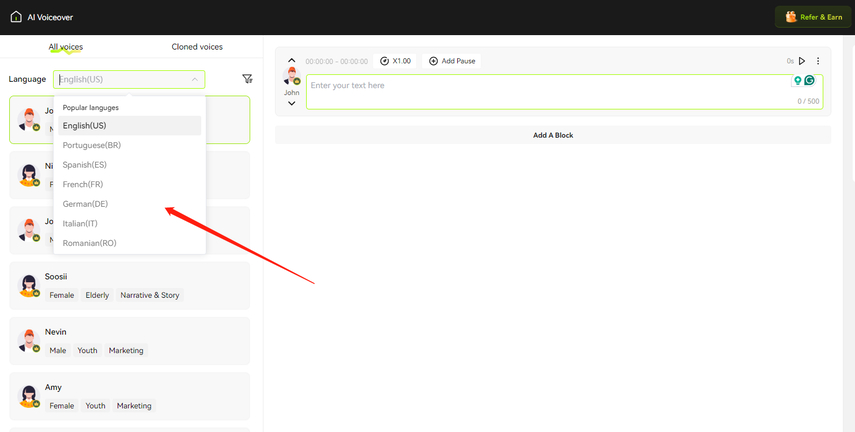Viewport: 855px width, 432px height.
Task: Click the Marketing tag on Nevin
Action: point(126,350)
